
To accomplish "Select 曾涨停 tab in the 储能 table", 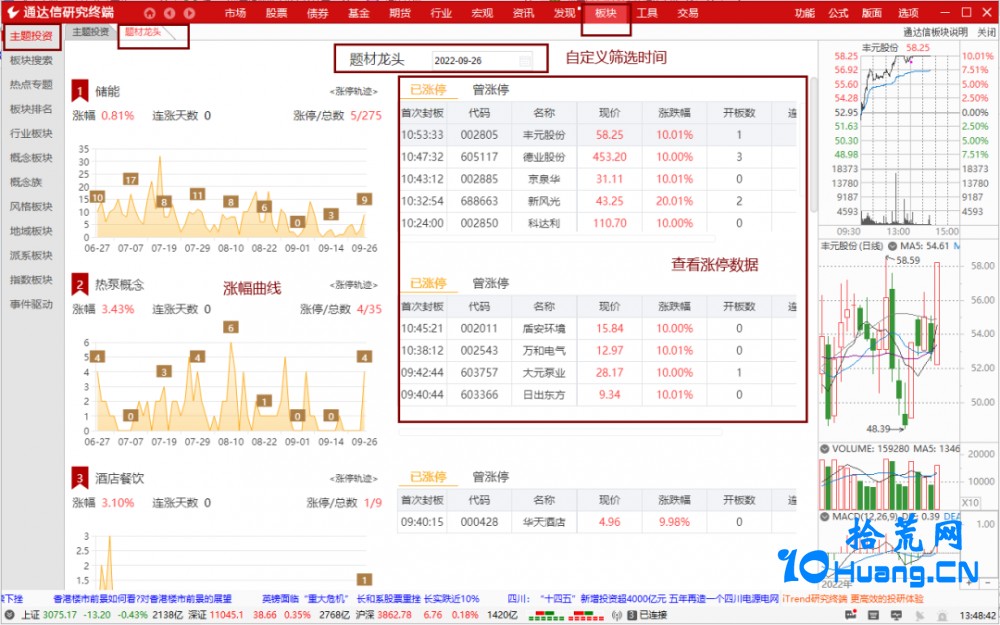I will [x=490, y=89].
